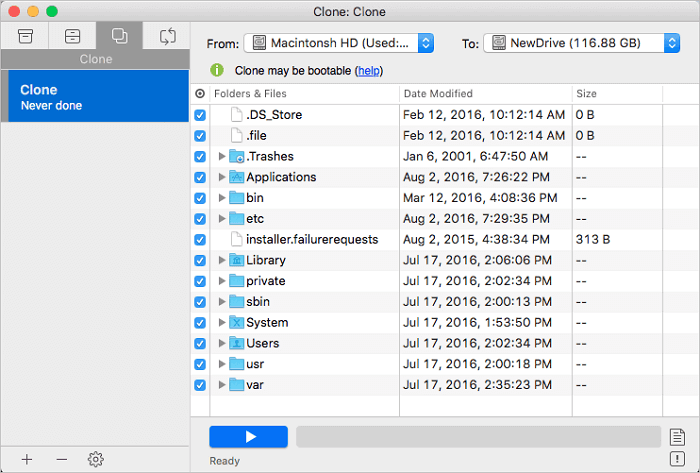Open settings with the gear icon
The width and height of the screenshot is (700, 473).
(x=96, y=459)
